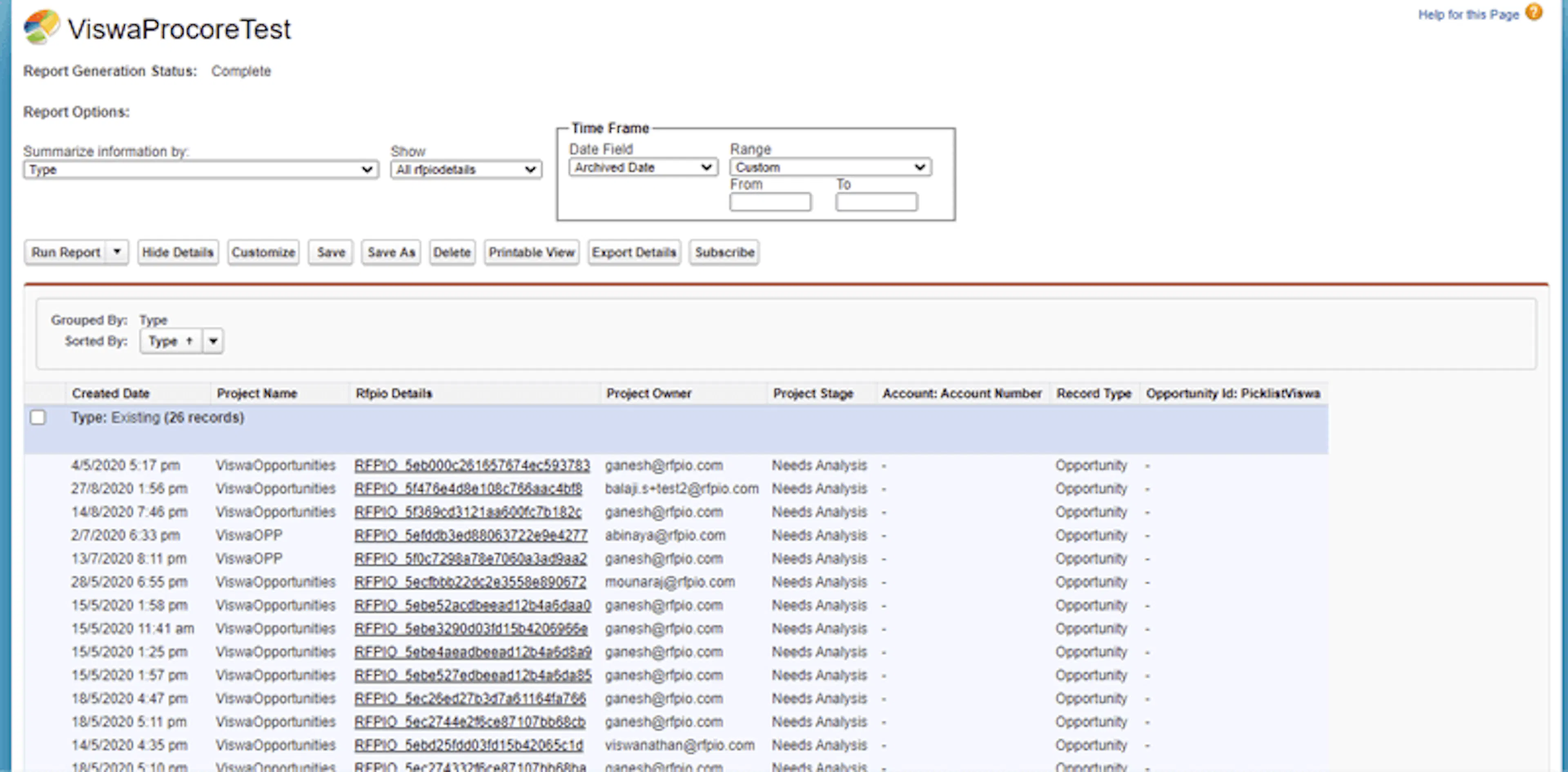Click the To date input field

876,202
